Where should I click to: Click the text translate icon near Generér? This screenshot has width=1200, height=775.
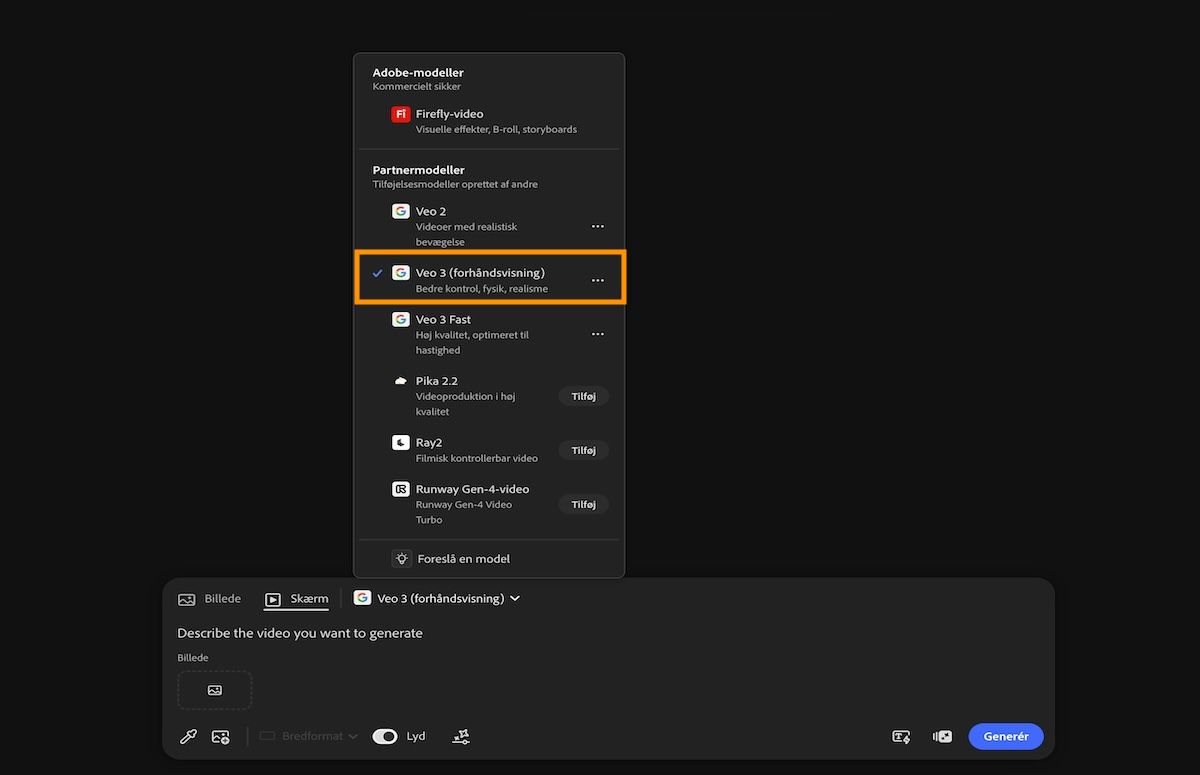pos(901,737)
